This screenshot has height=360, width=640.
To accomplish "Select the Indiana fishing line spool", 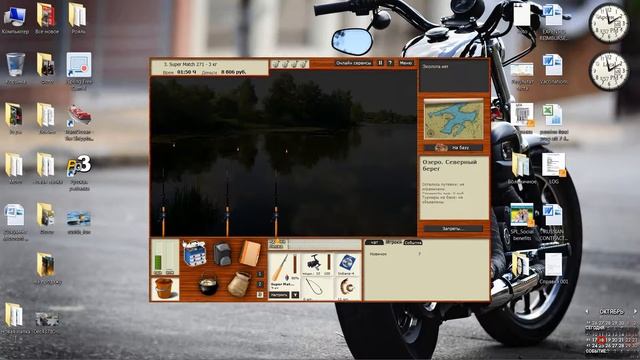I will tap(347, 264).
